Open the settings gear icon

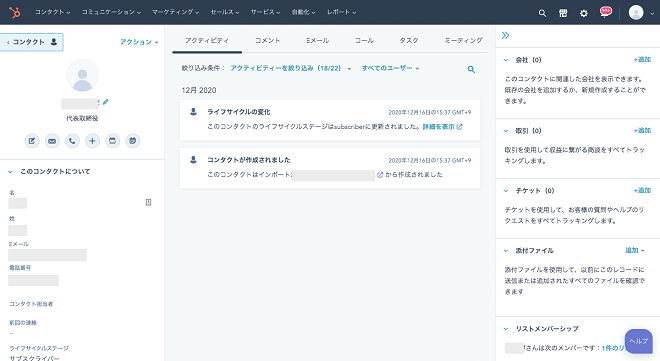click(x=584, y=13)
